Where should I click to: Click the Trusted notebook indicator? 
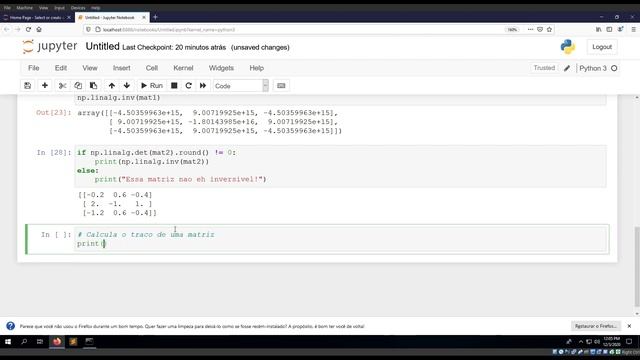[544, 68]
